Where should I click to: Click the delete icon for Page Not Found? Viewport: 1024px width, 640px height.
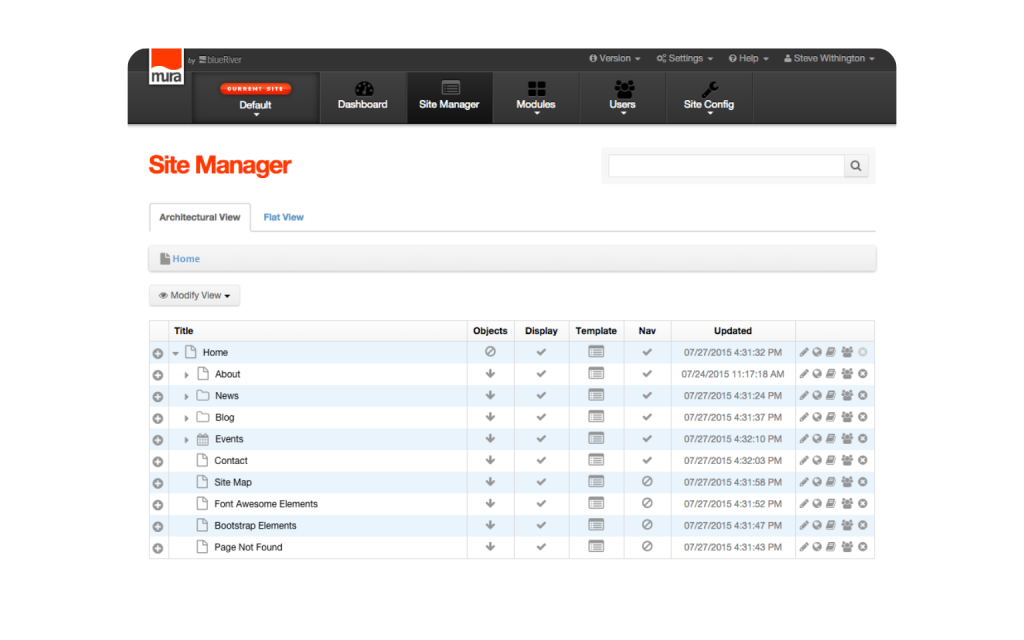pos(862,548)
